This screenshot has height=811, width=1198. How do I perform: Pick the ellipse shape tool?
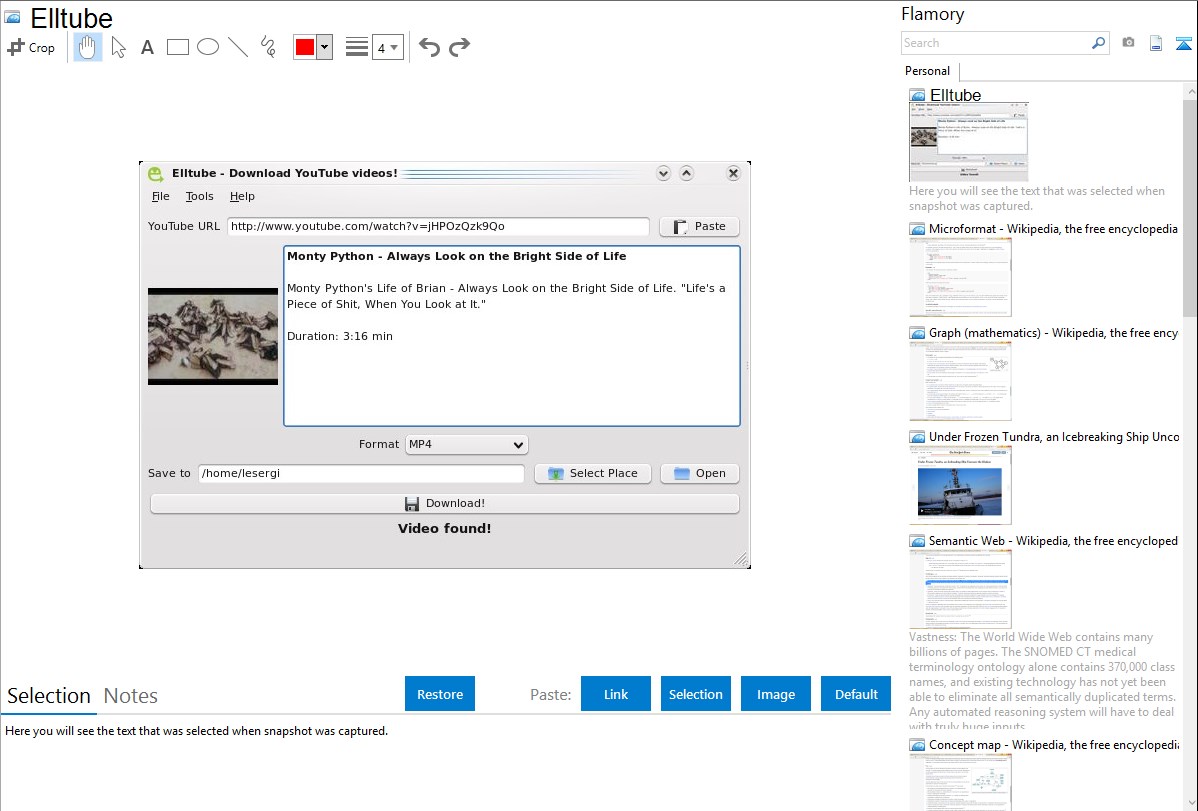point(208,47)
